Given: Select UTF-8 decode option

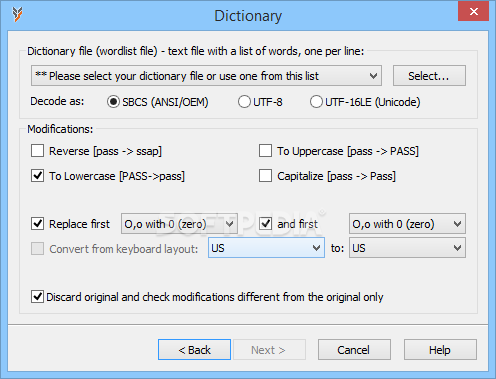Looking at the screenshot, I should (x=244, y=102).
